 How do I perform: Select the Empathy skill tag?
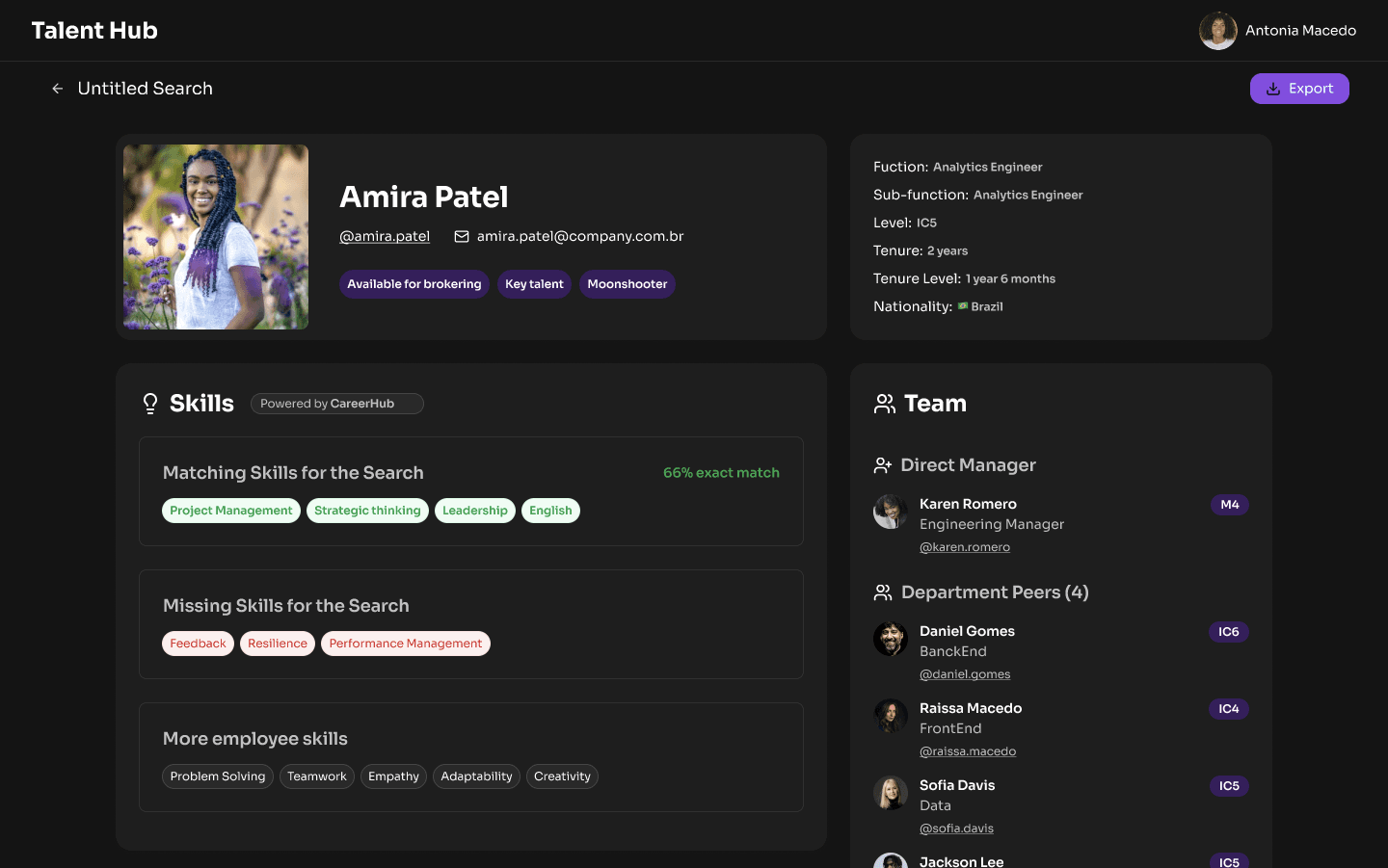tap(393, 776)
